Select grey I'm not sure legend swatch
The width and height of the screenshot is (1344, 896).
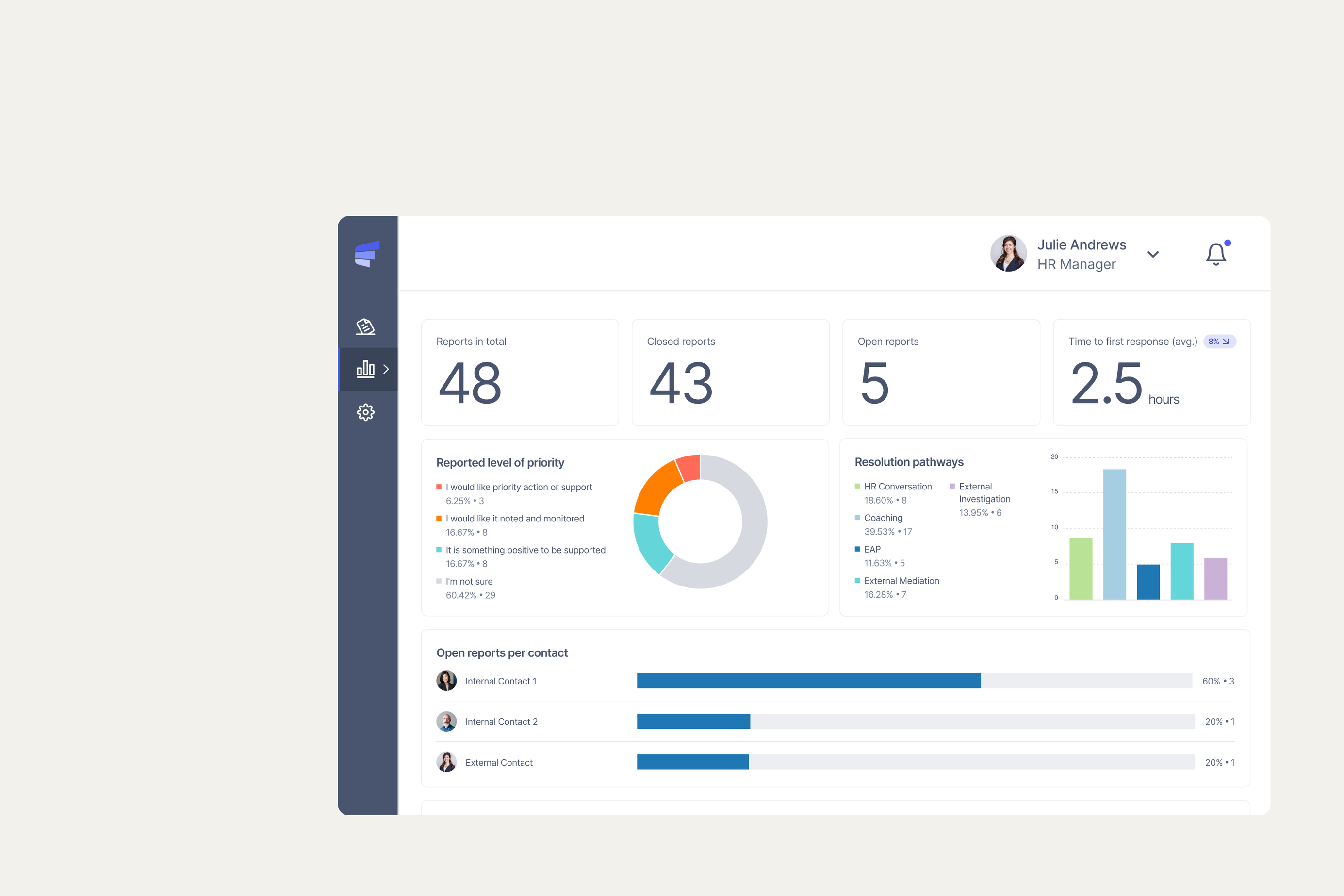tap(439, 581)
